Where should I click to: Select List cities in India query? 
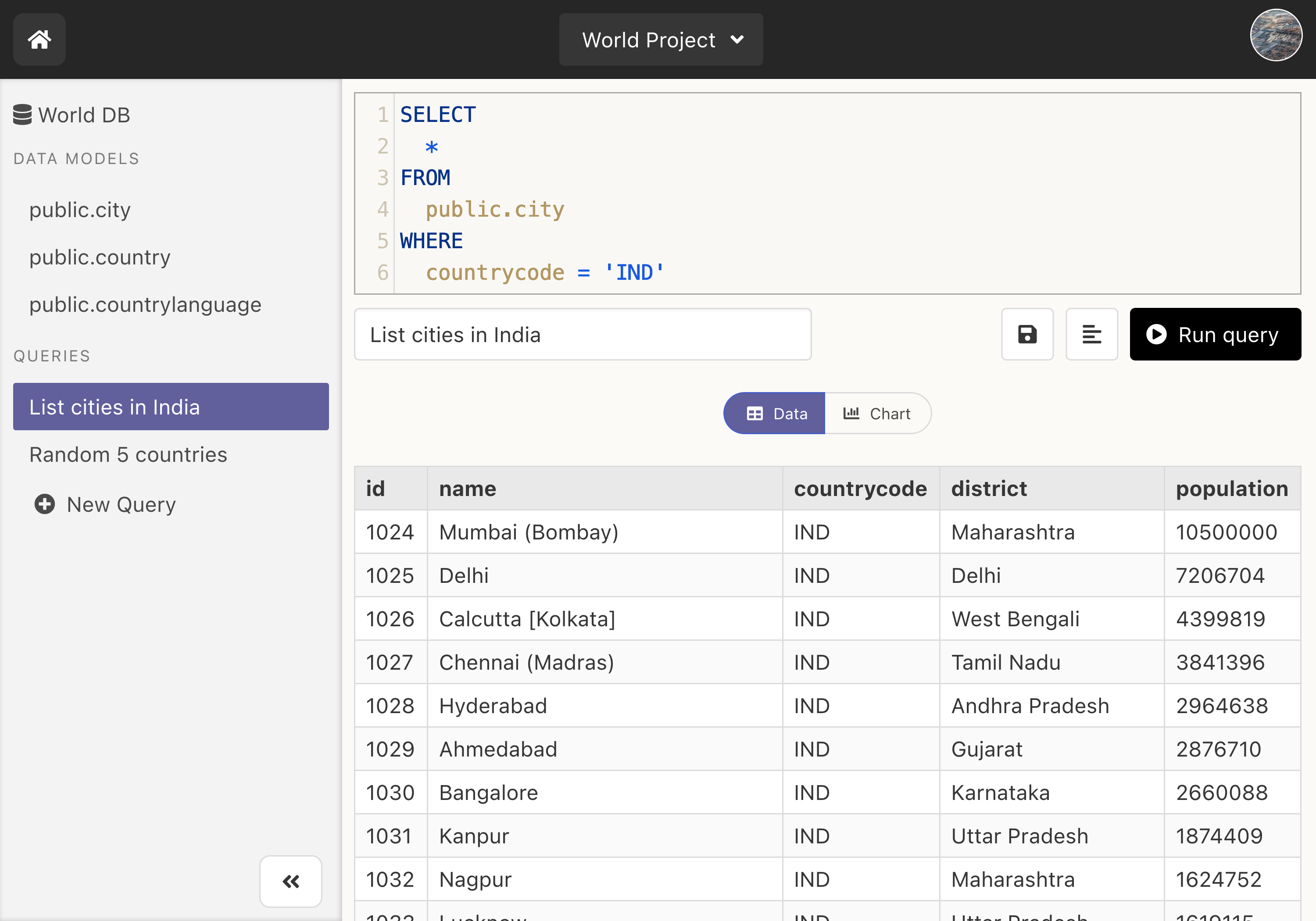point(171,406)
